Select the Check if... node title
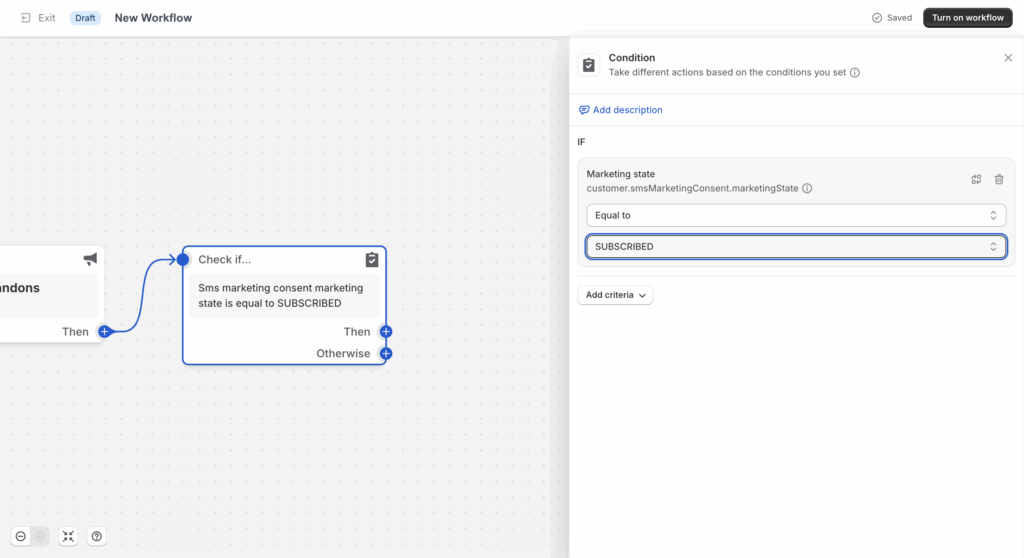 pyautogui.click(x=225, y=259)
